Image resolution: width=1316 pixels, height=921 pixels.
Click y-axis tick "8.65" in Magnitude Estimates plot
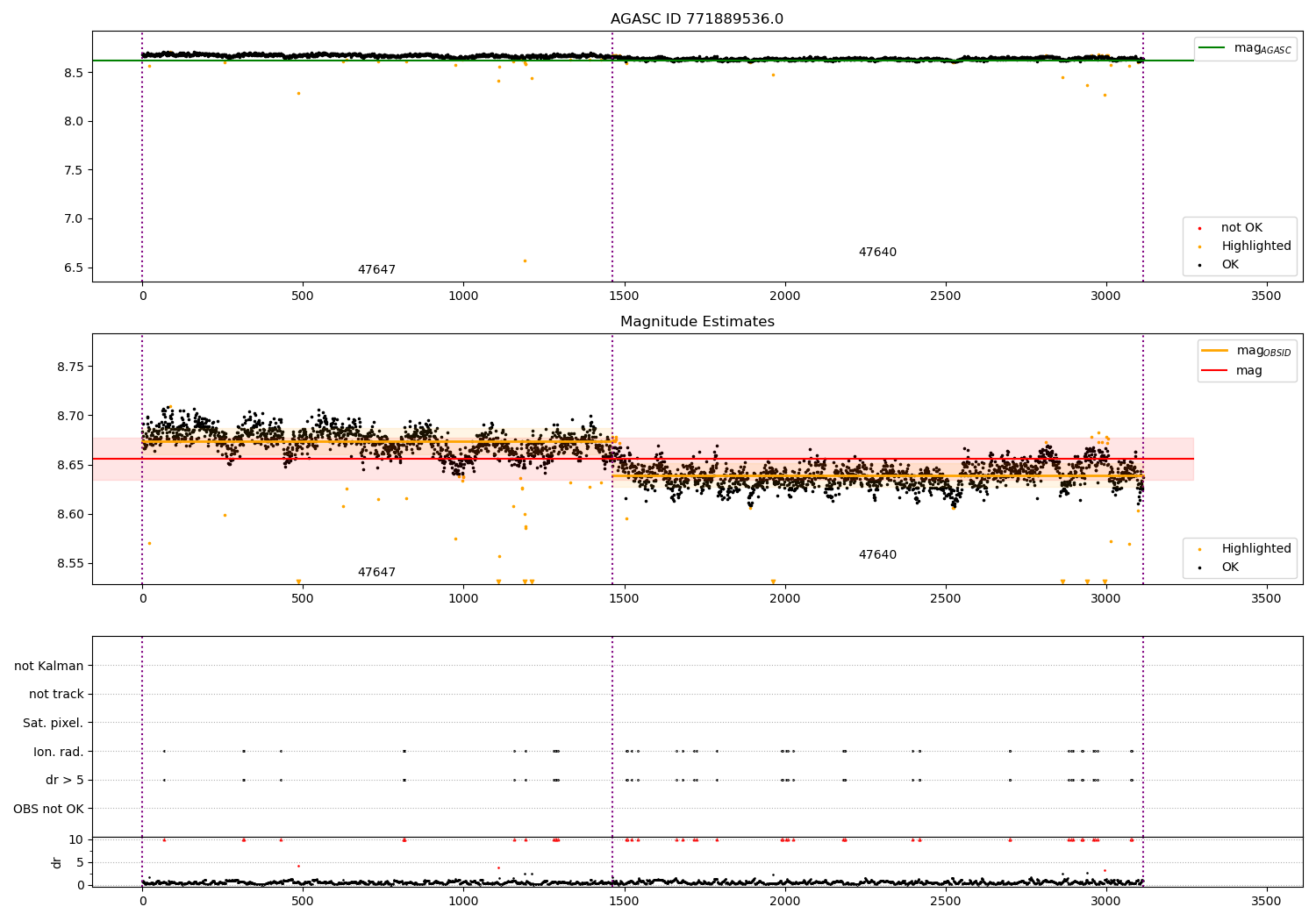click(70, 465)
